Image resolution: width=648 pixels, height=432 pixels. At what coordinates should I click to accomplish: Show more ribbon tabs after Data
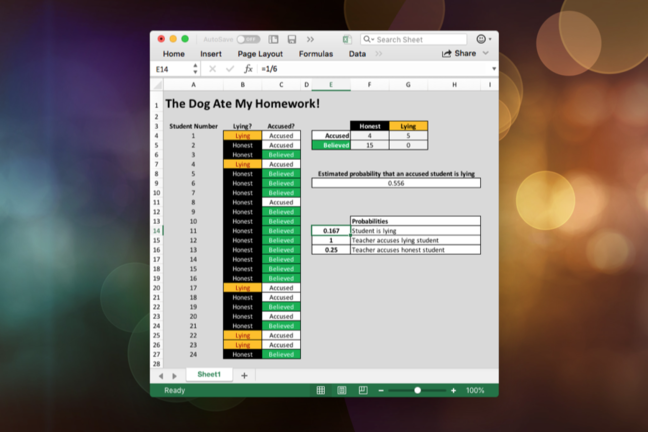[378, 54]
